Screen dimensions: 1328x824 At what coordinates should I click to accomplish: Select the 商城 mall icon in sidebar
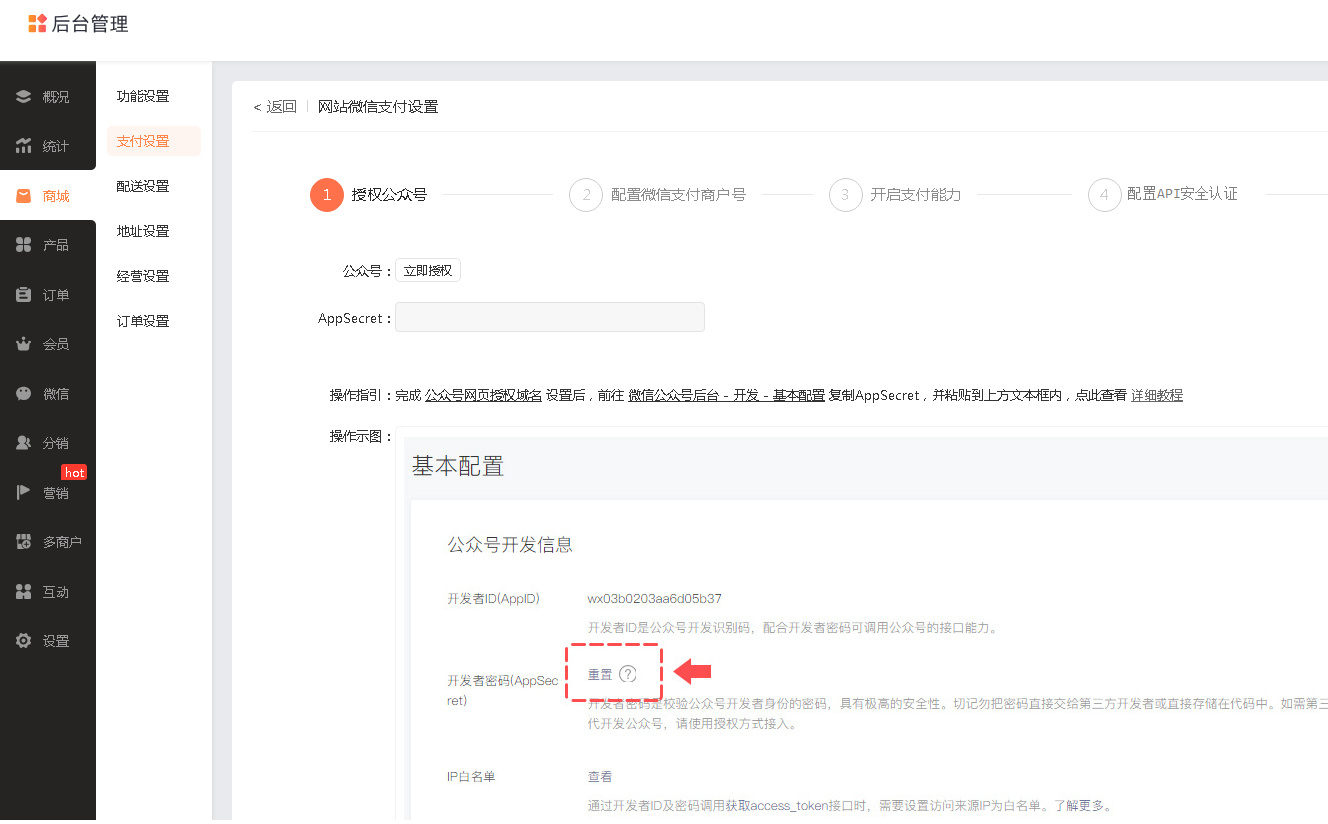coord(24,196)
